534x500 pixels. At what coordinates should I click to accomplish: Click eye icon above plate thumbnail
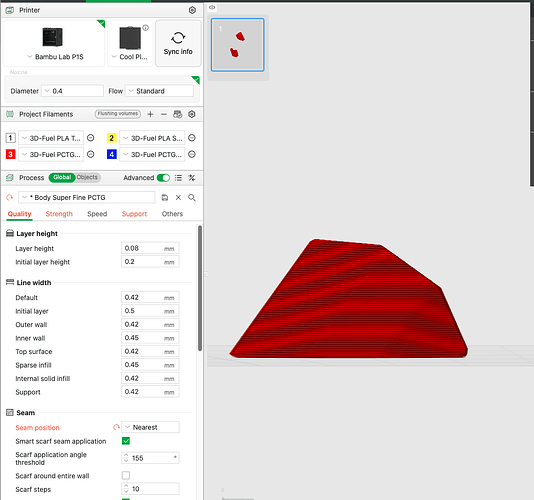tap(212, 7)
